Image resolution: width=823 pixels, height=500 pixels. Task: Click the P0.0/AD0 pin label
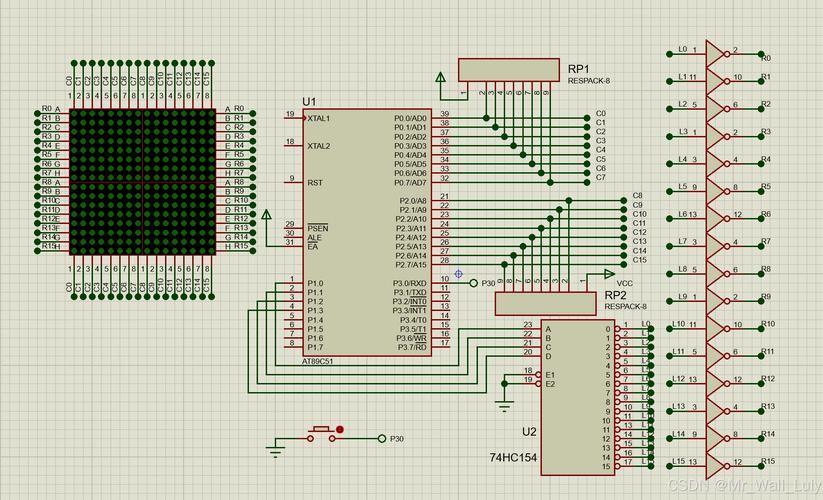pyautogui.click(x=410, y=119)
